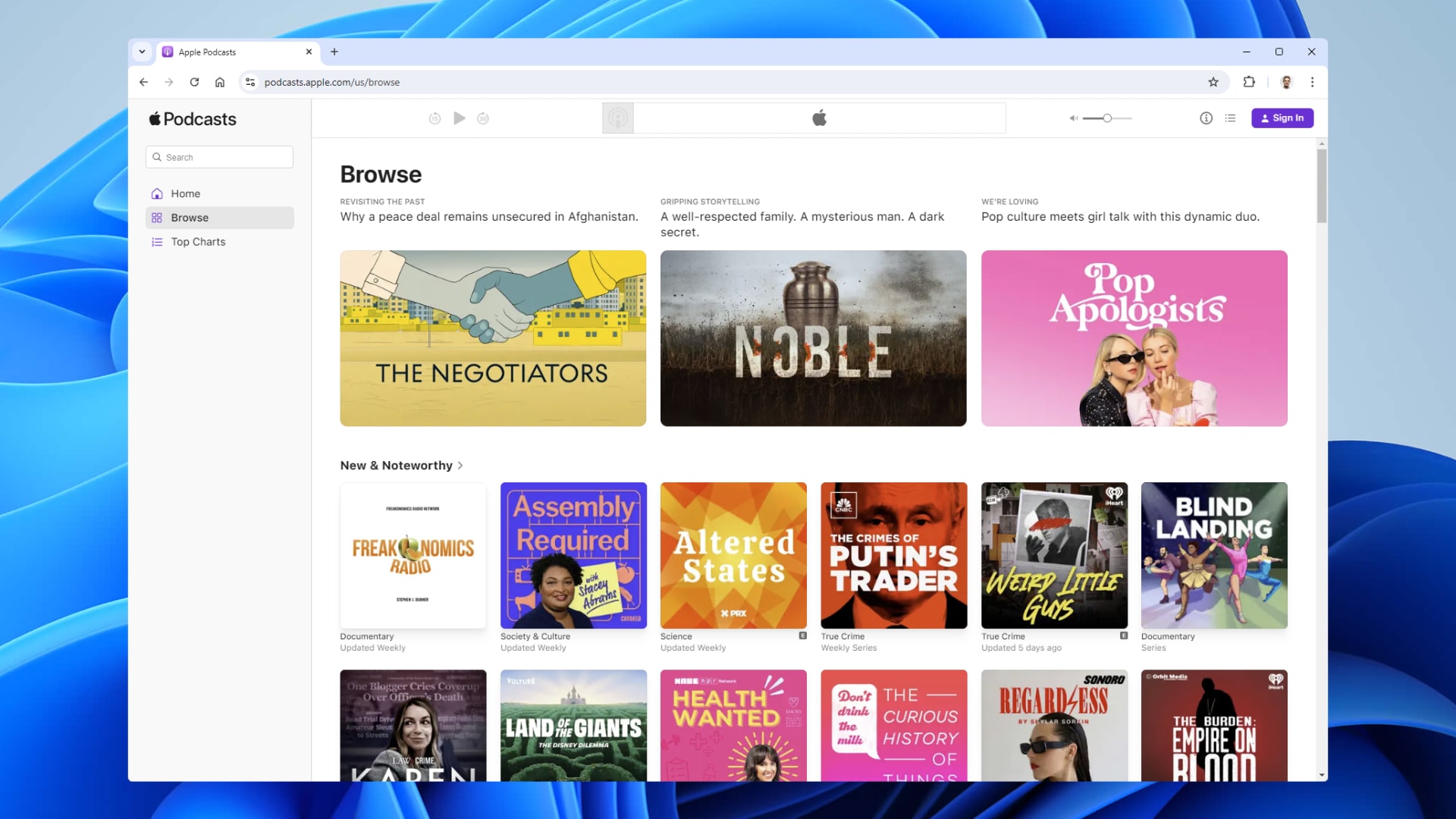The width and height of the screenshot is (1456, 819).
Task: Open The Burden: Empire on Blood cover
Action: [x=1214, y=726]
